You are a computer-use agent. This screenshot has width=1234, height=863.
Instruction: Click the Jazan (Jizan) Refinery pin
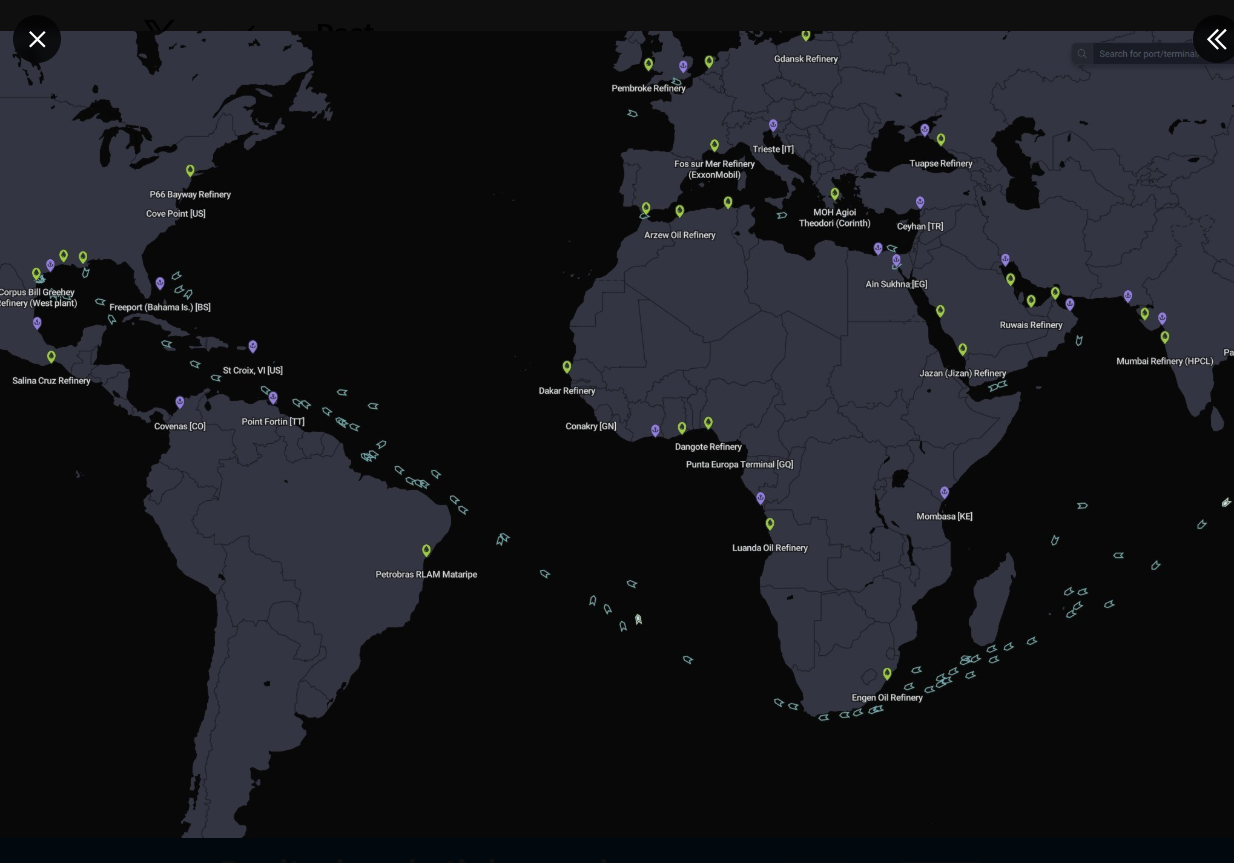963,350
